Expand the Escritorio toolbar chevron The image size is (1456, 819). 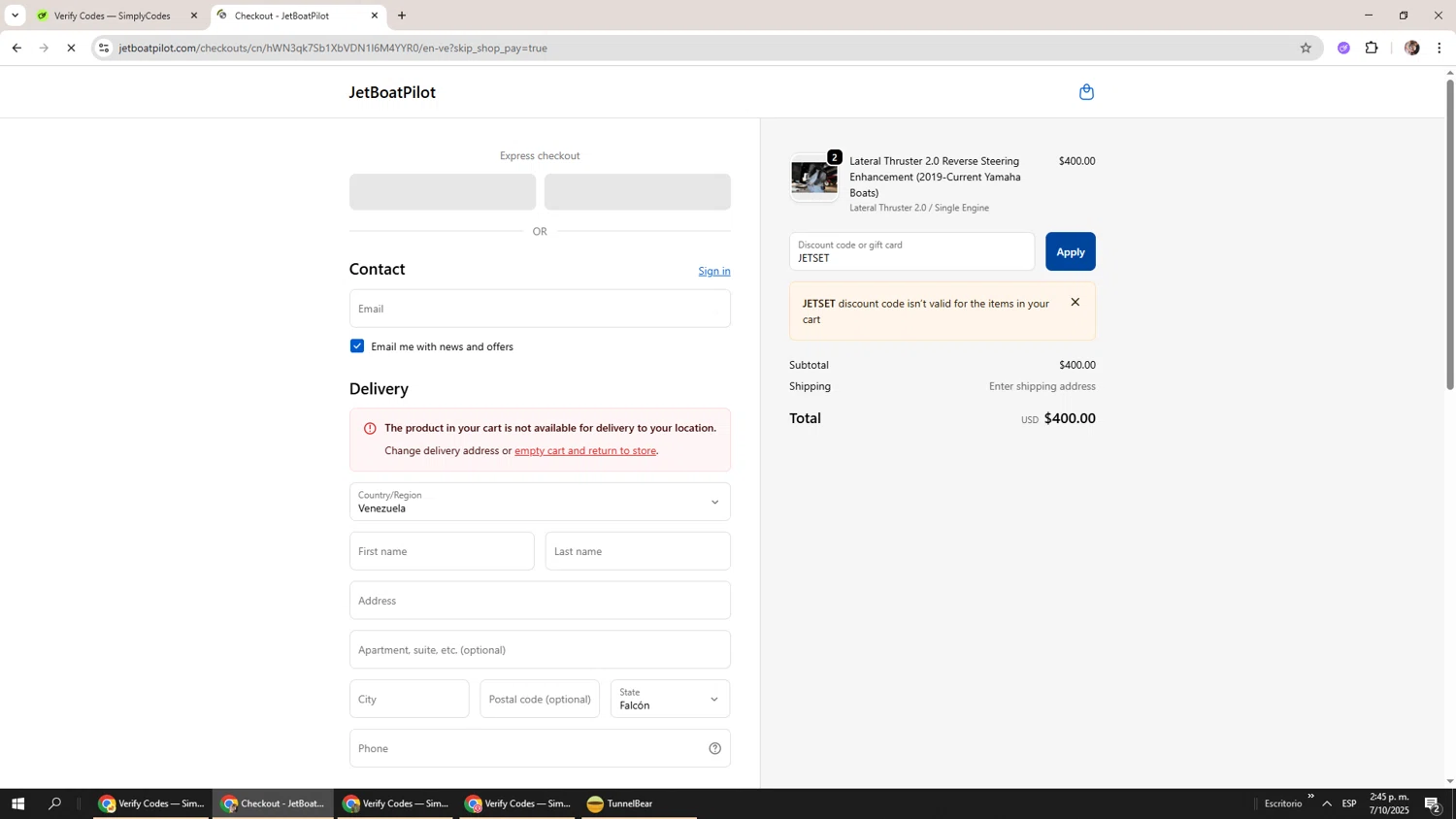click(x=1310, y=797)
